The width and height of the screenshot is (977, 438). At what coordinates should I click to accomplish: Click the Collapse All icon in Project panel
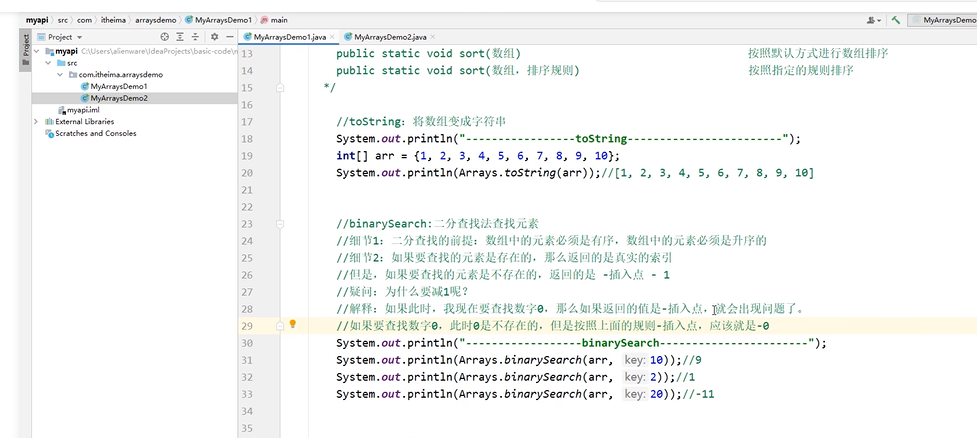pyautogui.click(x=194, y=37)
